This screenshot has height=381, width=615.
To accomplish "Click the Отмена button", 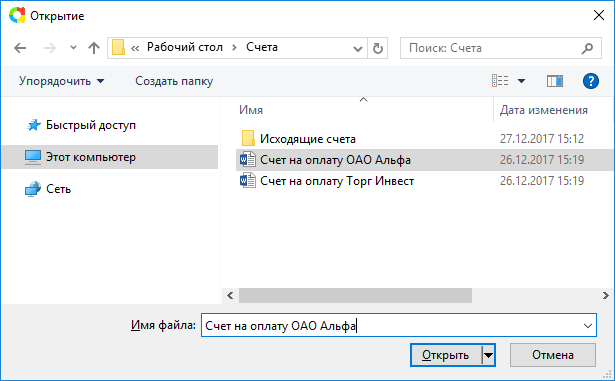I will click(x=553, y=355).
